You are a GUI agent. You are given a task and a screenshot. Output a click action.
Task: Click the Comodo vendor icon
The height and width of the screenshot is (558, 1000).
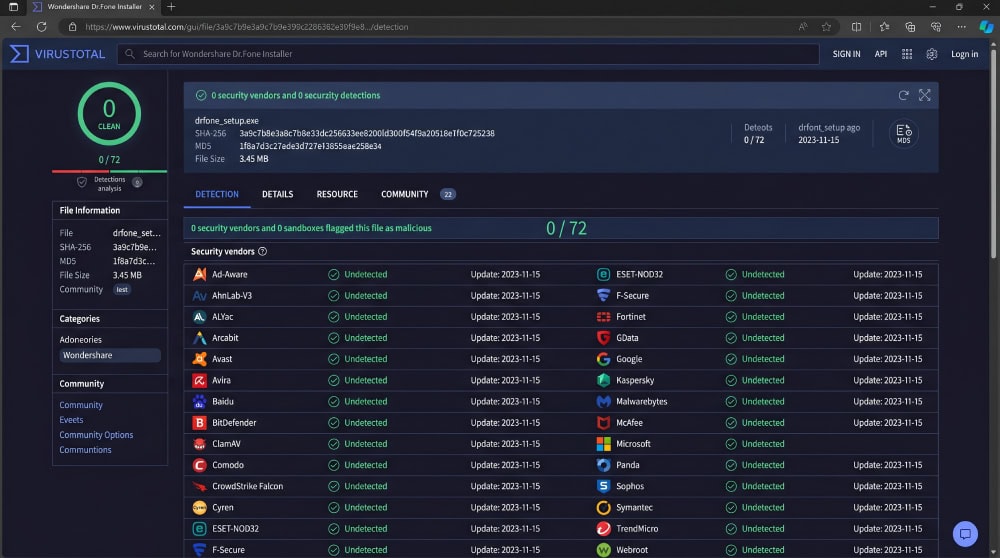[200, 465]
